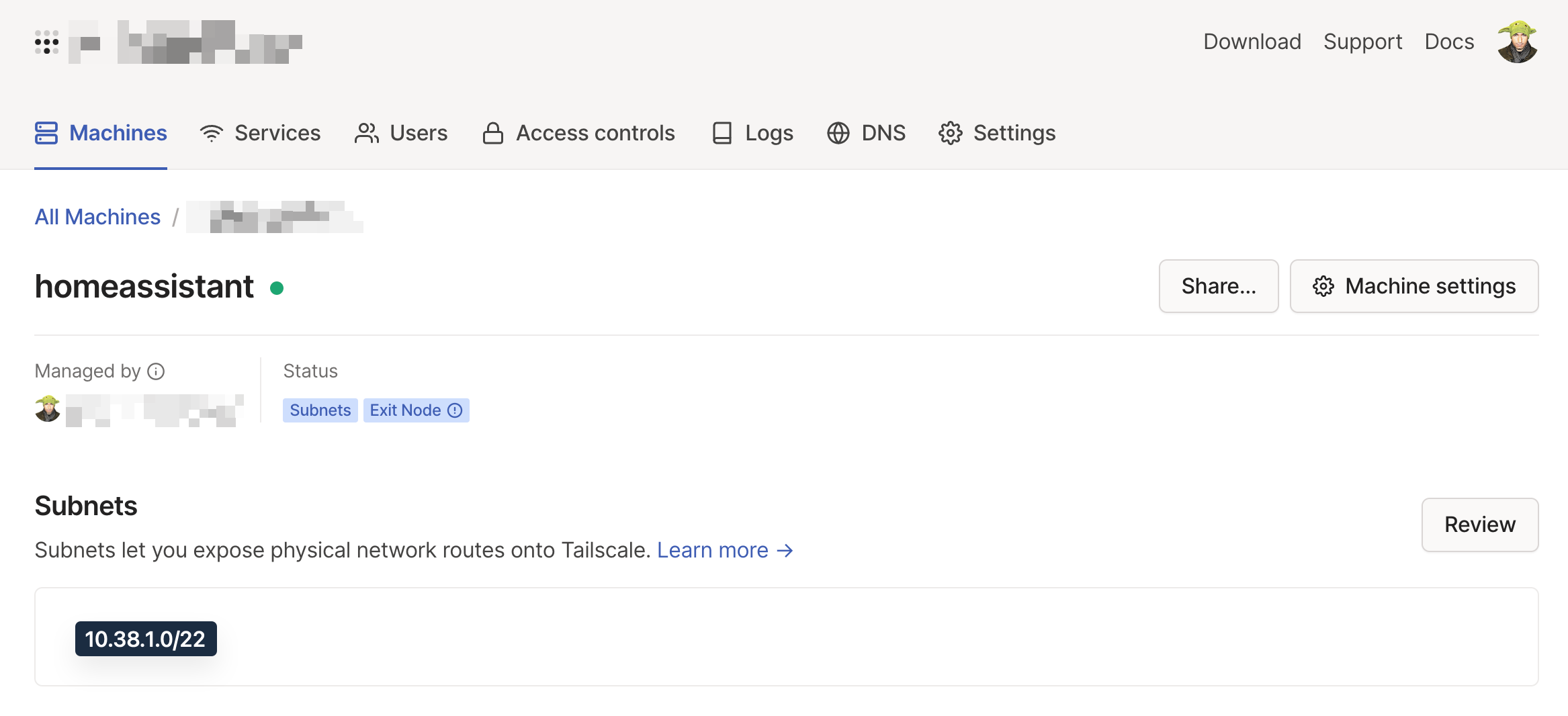Click the DNS globe icon
Viewport: 1568px width, 716px height.
click(838, 133)
